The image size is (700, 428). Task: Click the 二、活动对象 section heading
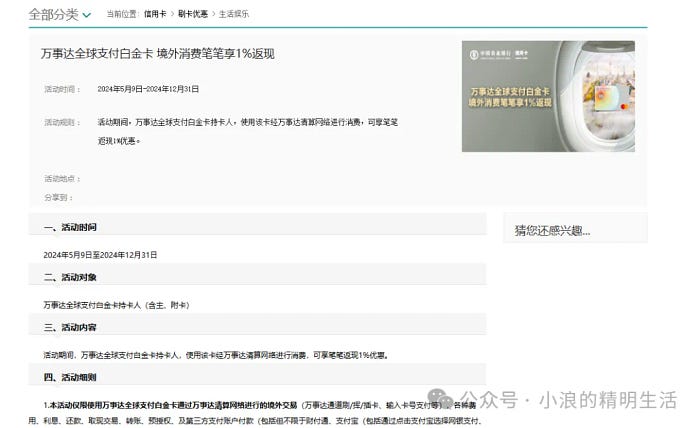70,277
